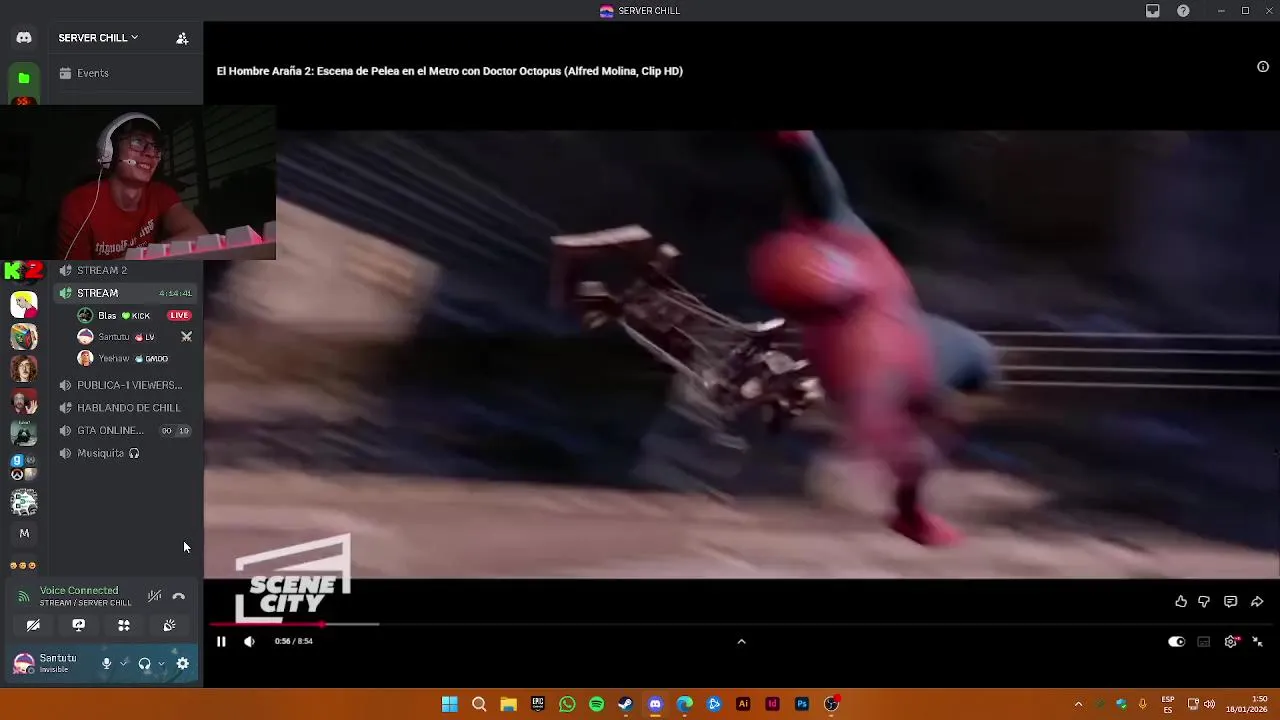Open Illustrator from the taskbar
This screenshot has height=720, width=1280.
[743, 704]
